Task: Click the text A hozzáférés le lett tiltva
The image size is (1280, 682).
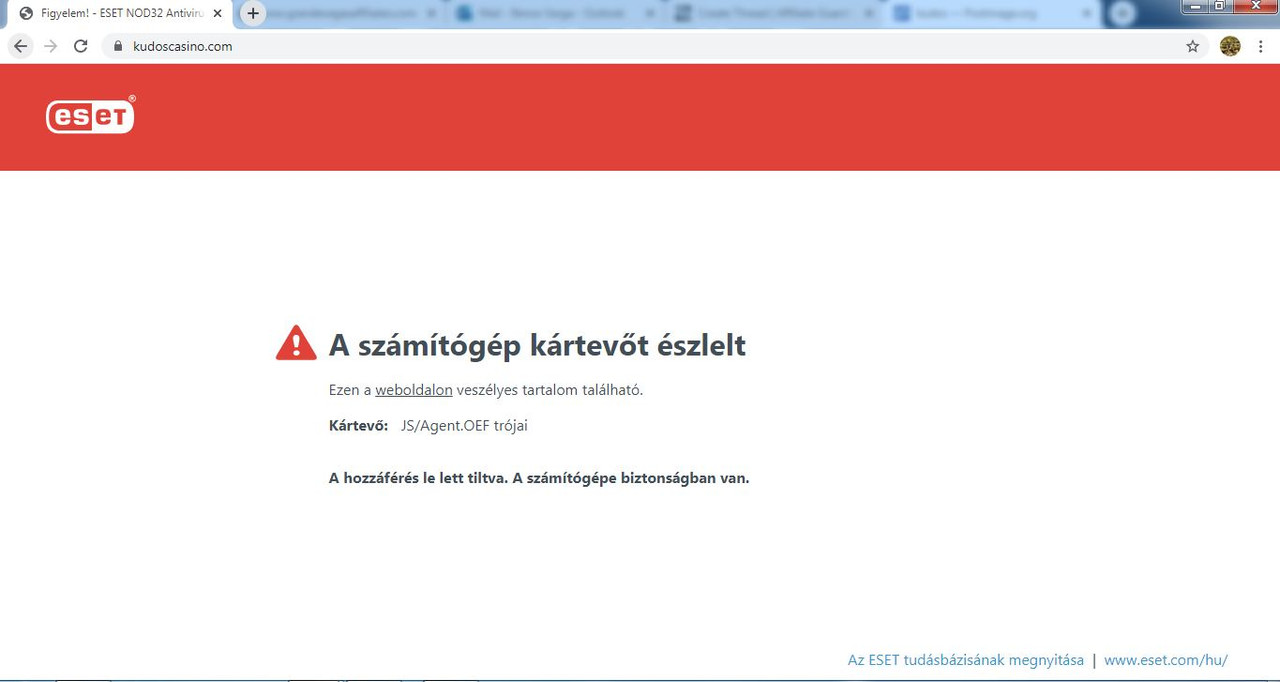Action: (x=419, y=478)
